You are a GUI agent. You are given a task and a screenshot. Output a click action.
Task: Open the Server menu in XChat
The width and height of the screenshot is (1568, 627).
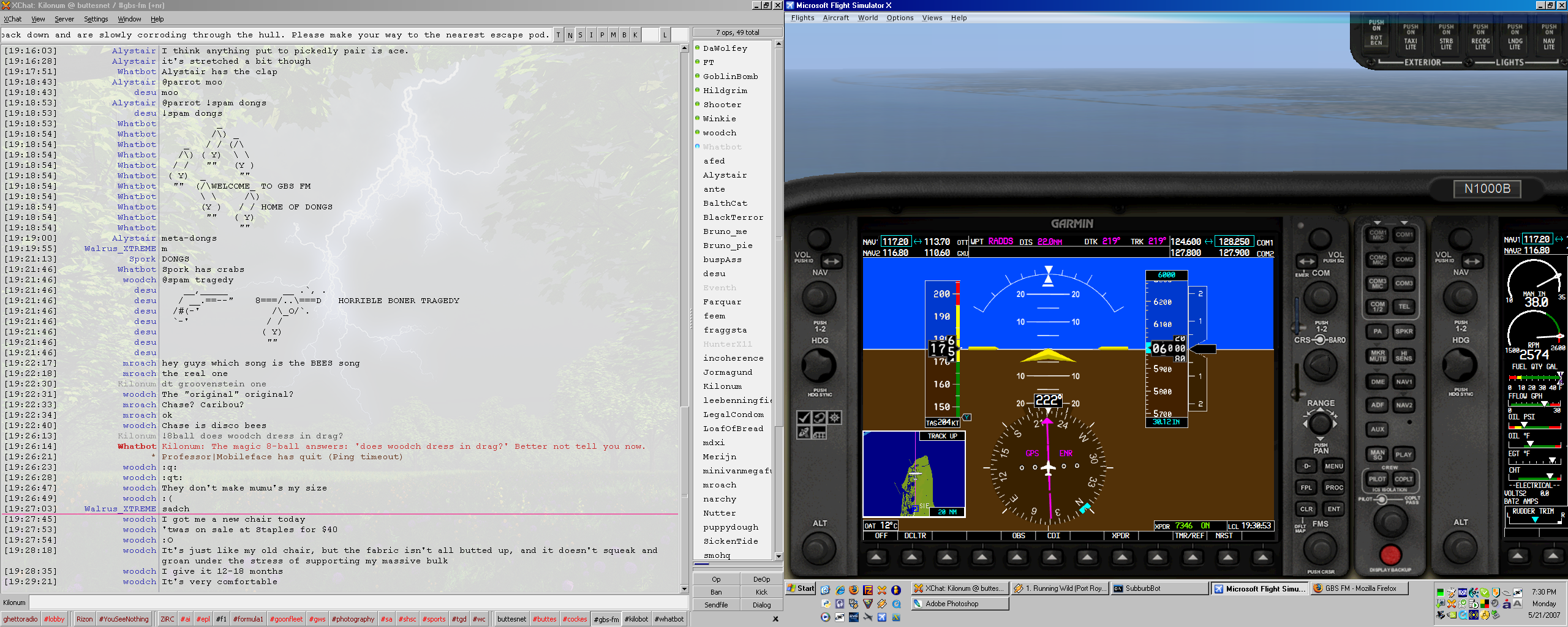pyautogui.click(x=64, y=19)
